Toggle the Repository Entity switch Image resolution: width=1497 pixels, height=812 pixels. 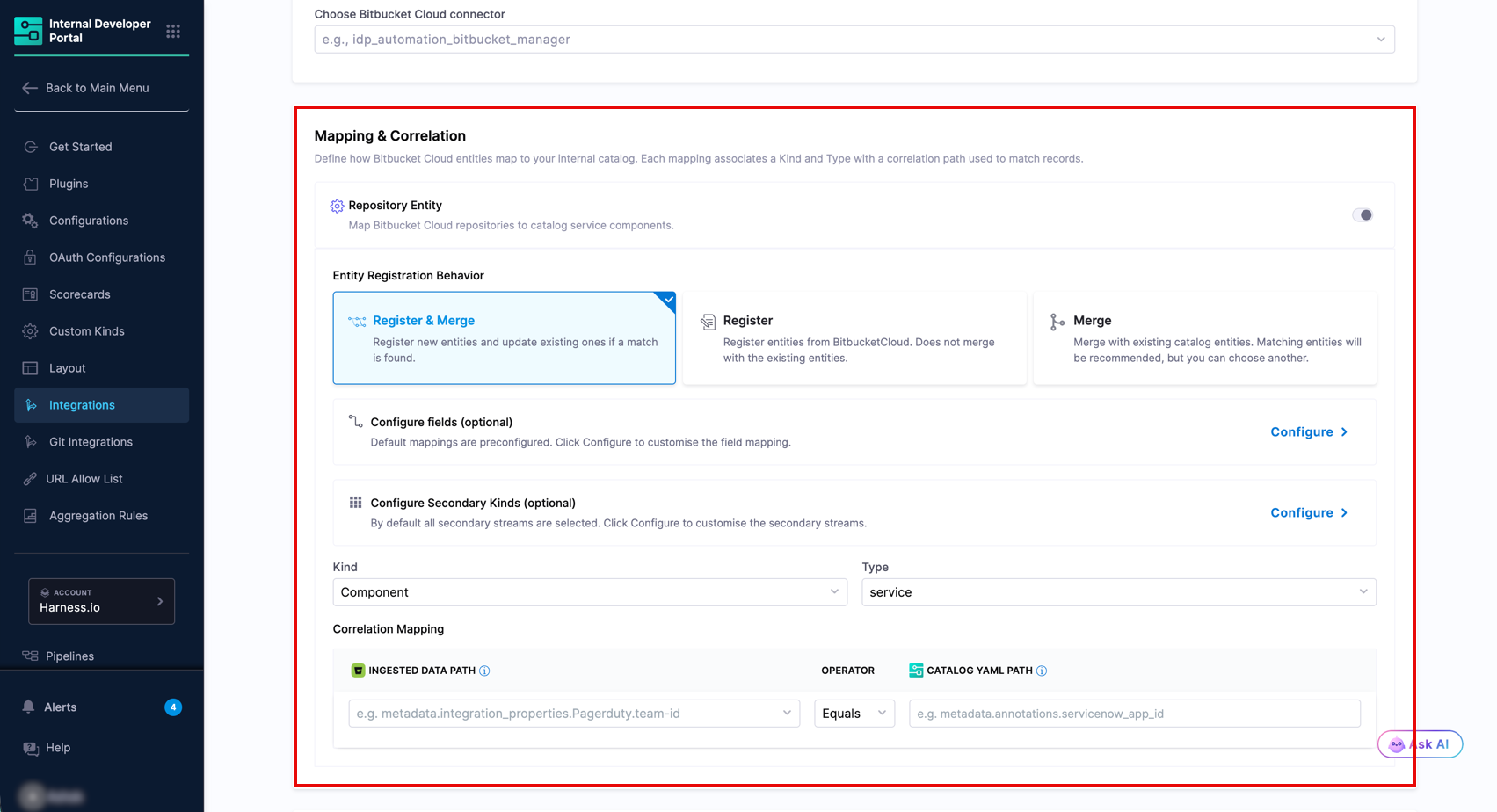pyautogui.click(x=1363, y=215)
